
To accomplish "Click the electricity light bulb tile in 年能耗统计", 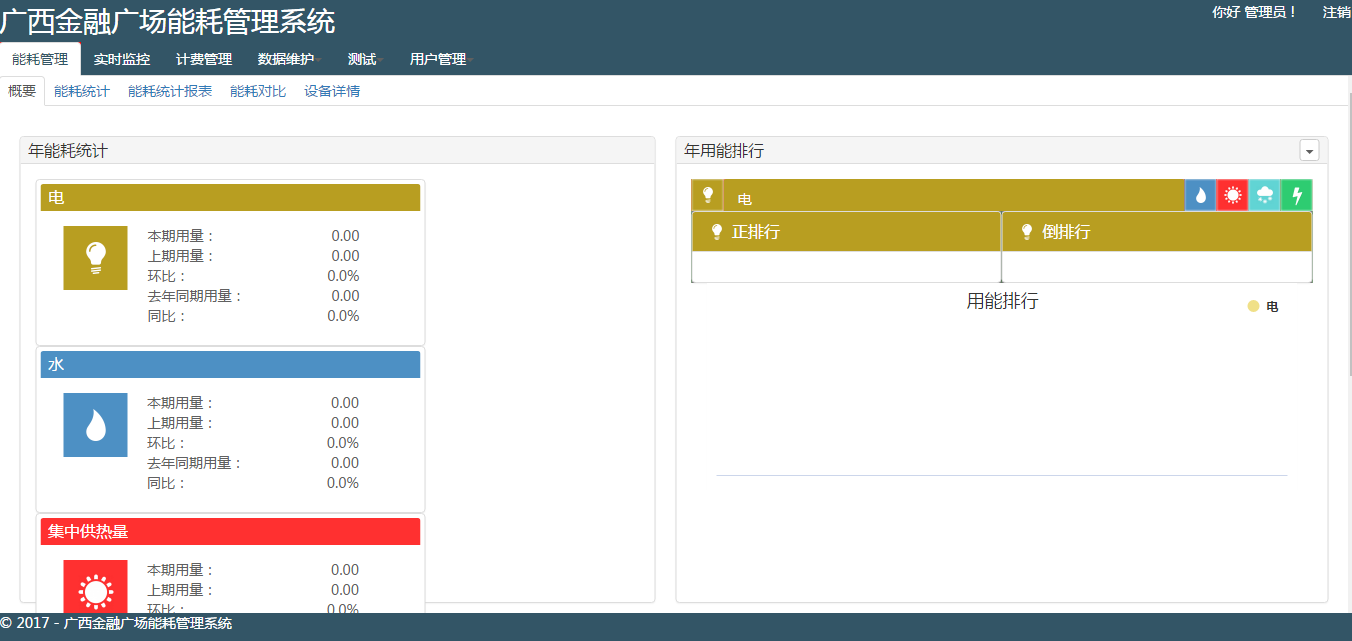I will click(95, 258).
